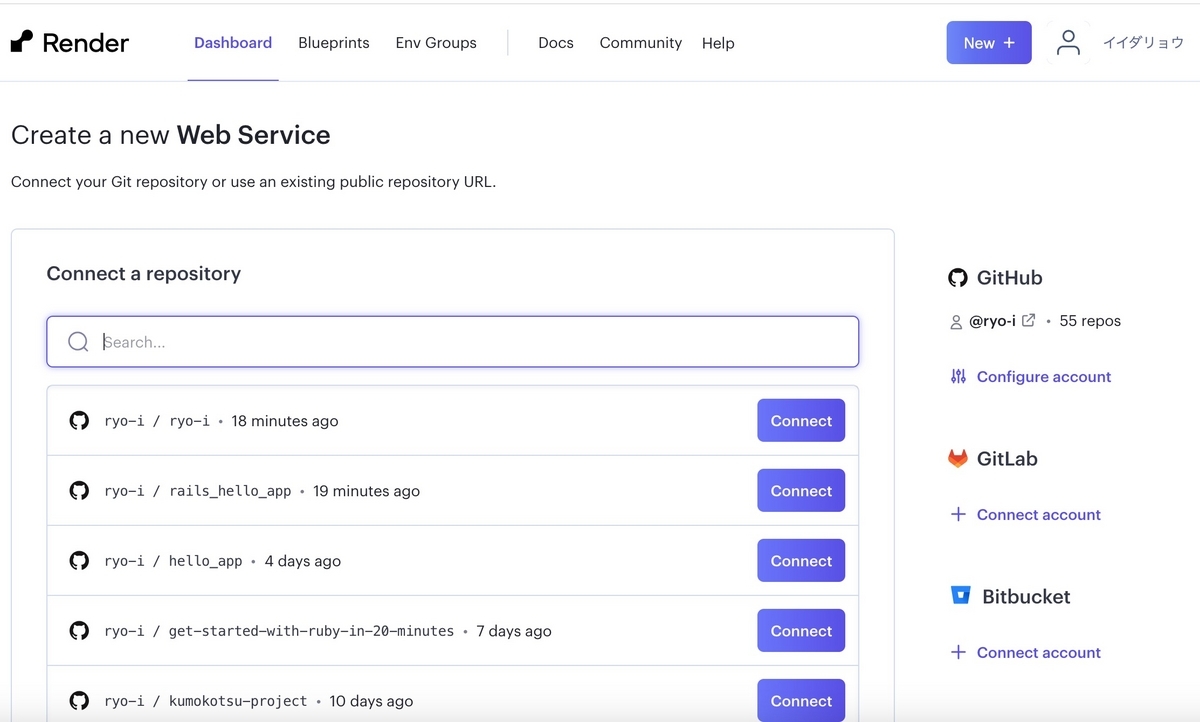Select the 'ryo-i / hello_app' repo name
This screenshot has width=1200, height=722.
(x=173, y=561)
